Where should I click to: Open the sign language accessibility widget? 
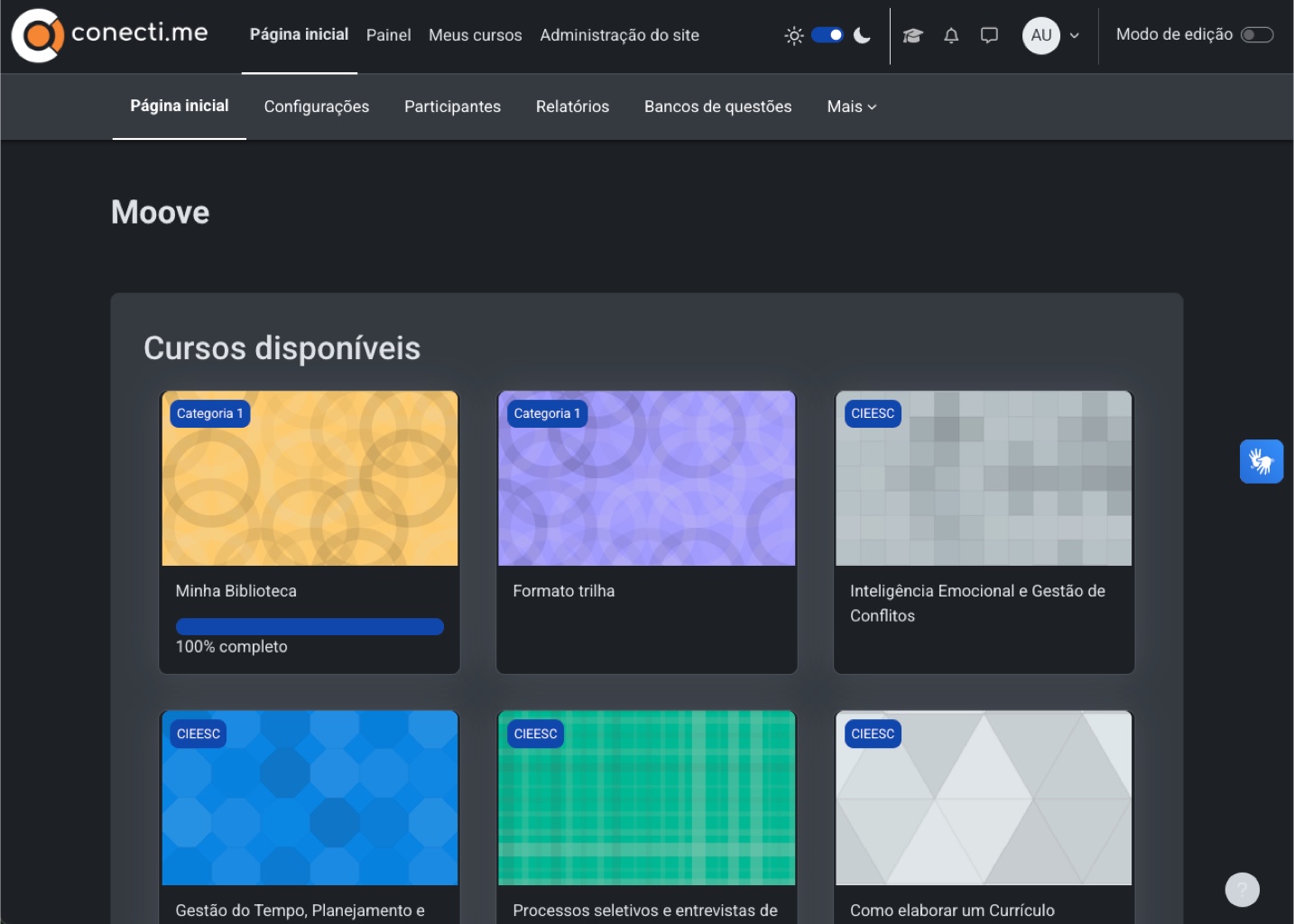coord(1261,462)
